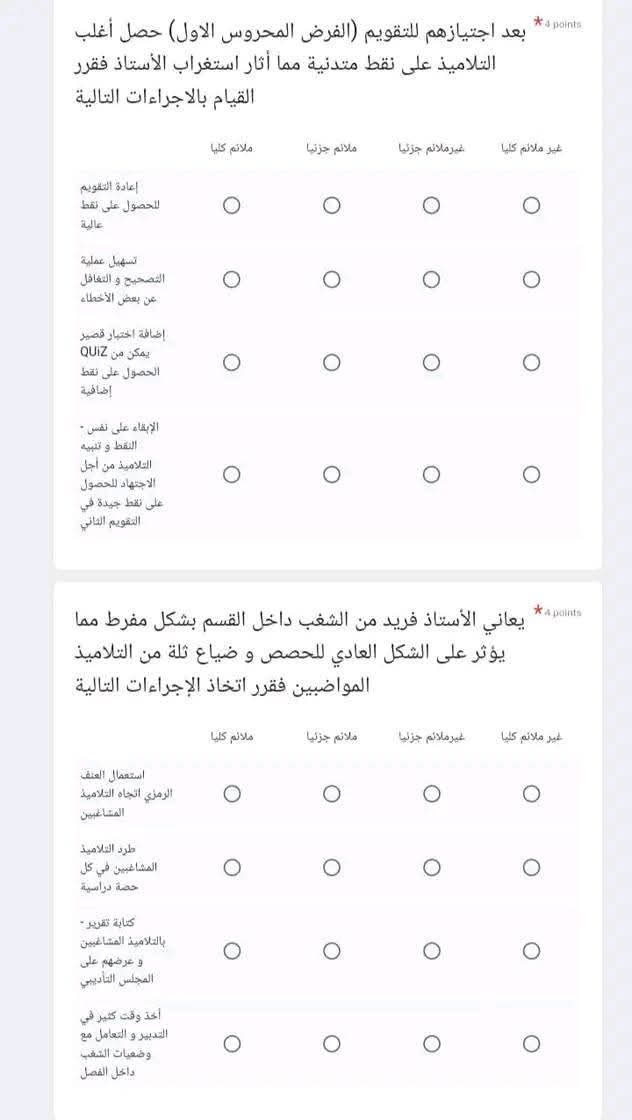
Task: Mark 'ملائم جزئيا' for كتابة تقرير row
Action: pyautogui.click(x=332, y=950)
